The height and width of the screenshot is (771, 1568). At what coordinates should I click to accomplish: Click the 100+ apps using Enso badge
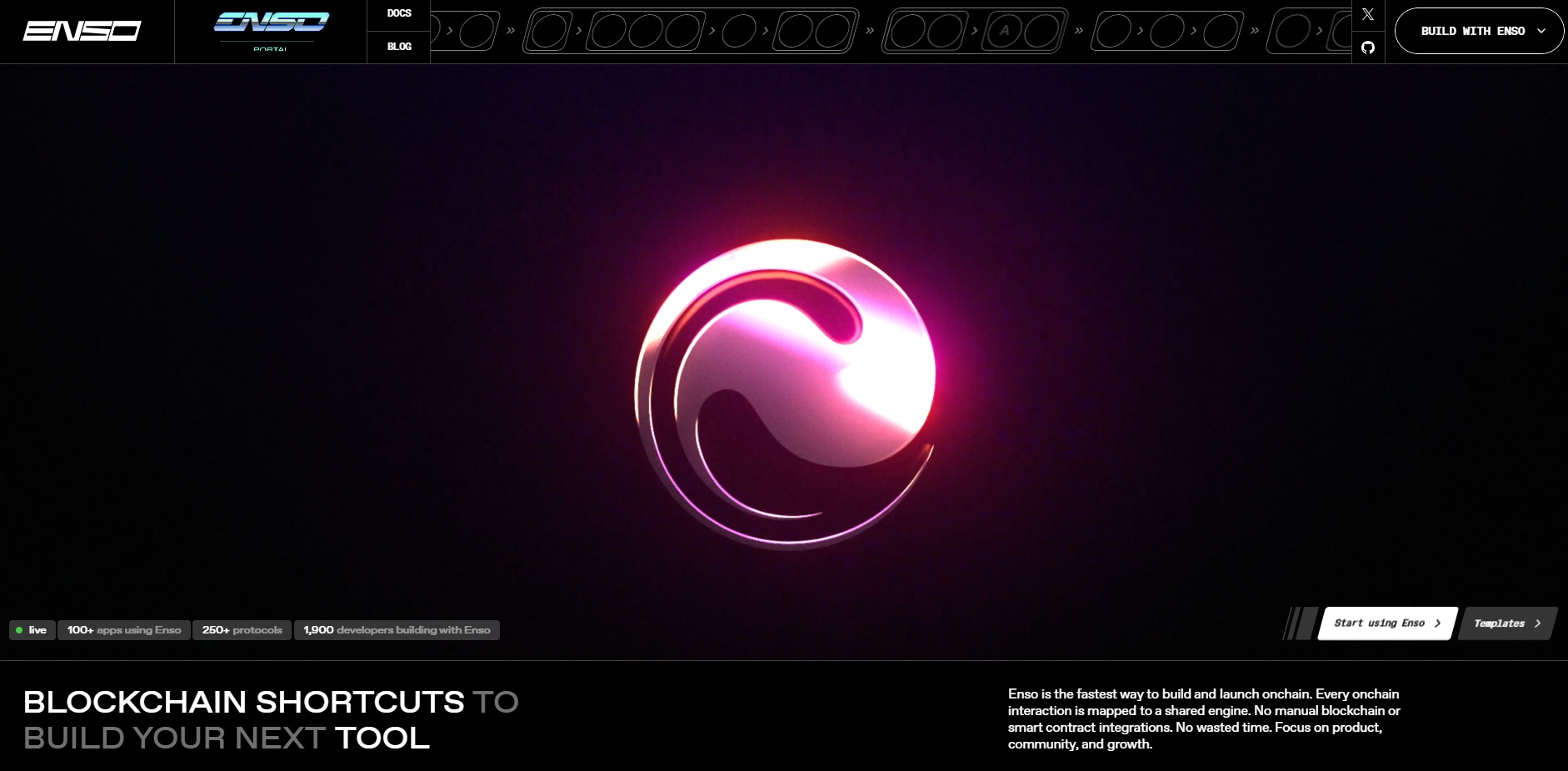tap(124, 630)
